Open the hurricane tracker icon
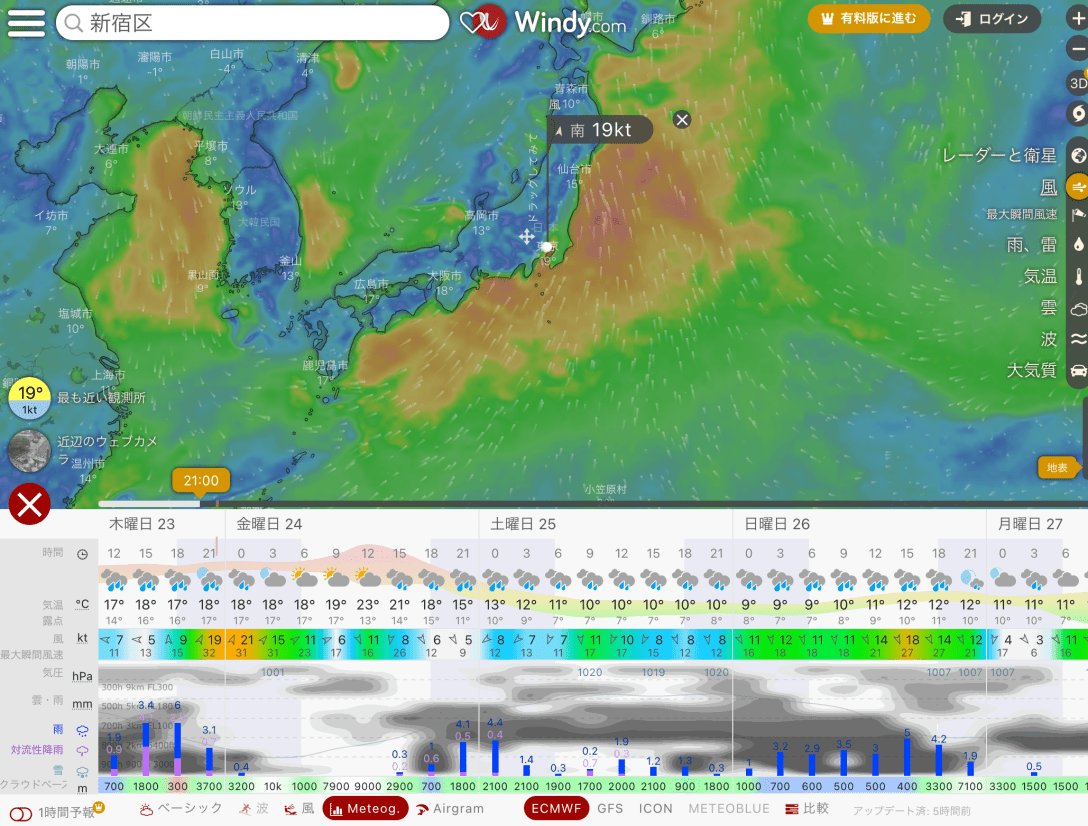This screenshot has height=826, width=1088. (x=1078, y=112)
